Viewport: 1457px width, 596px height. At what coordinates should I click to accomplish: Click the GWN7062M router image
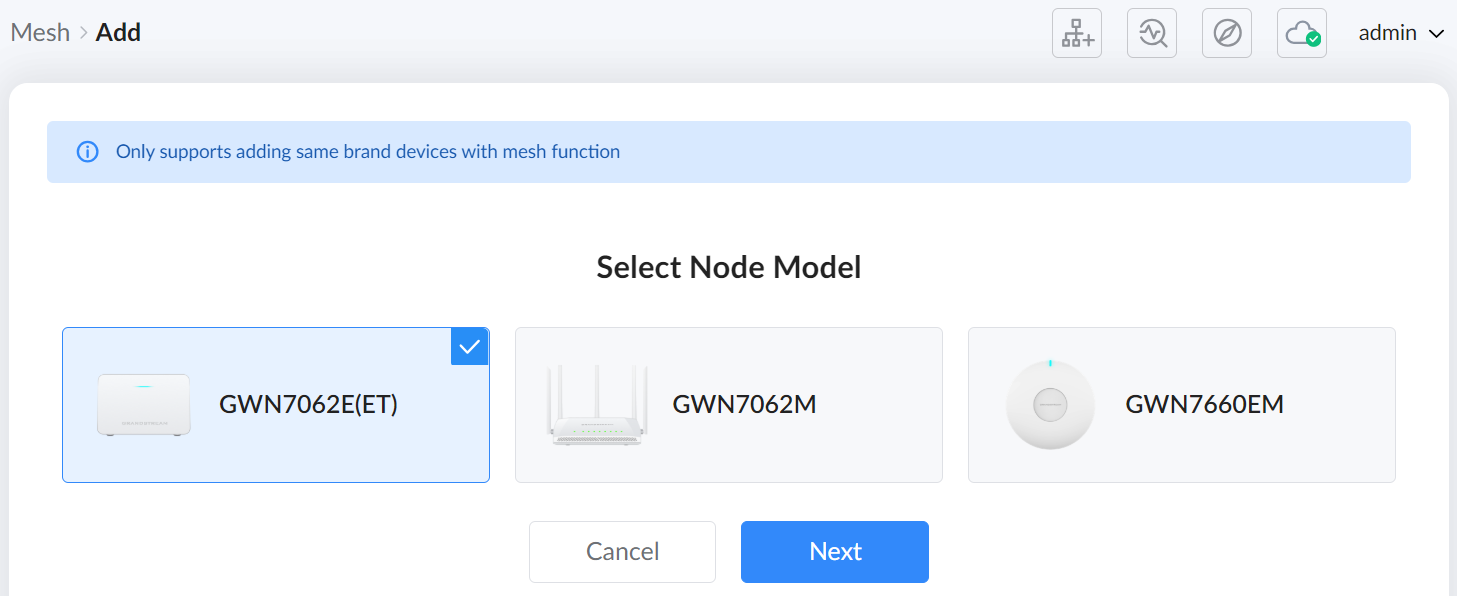click(598, 405)
